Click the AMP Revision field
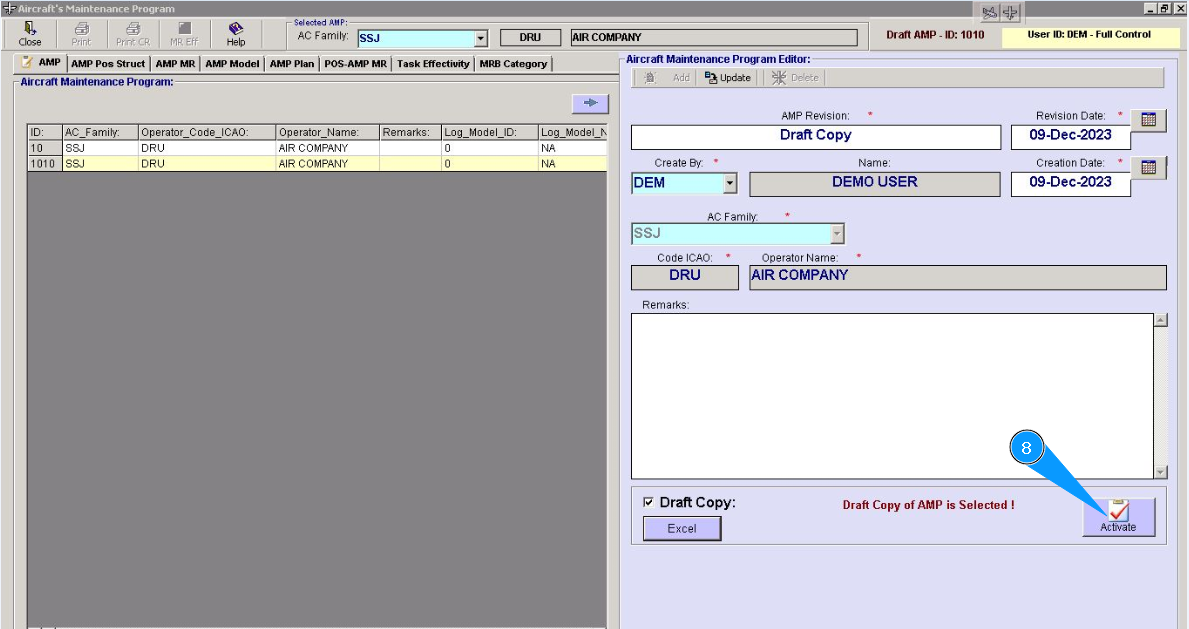 point(816,137)
